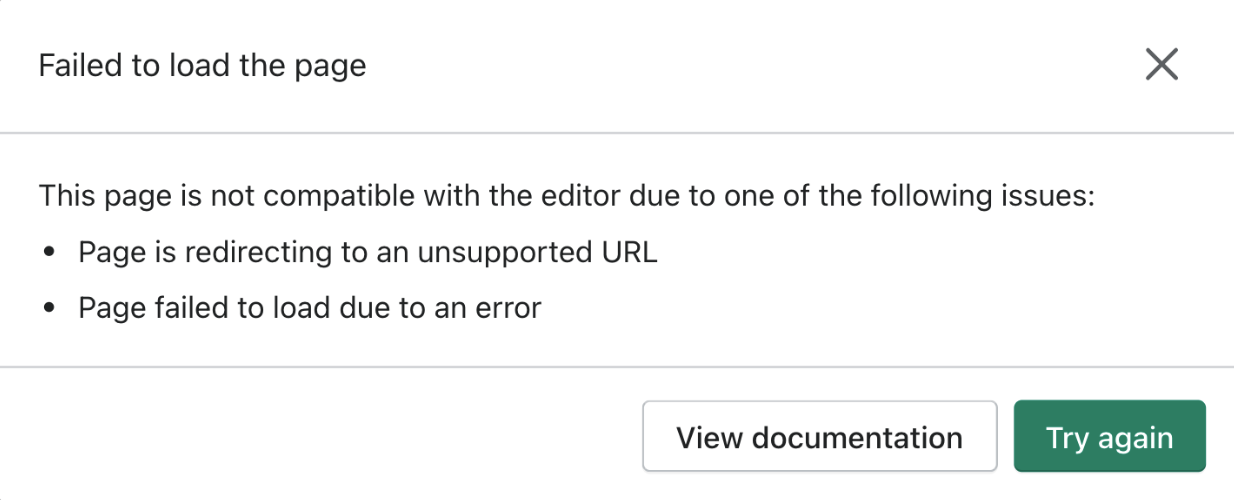Click the View documentation button
This screenshot has height=500, width=1234.
pos(819,437)
